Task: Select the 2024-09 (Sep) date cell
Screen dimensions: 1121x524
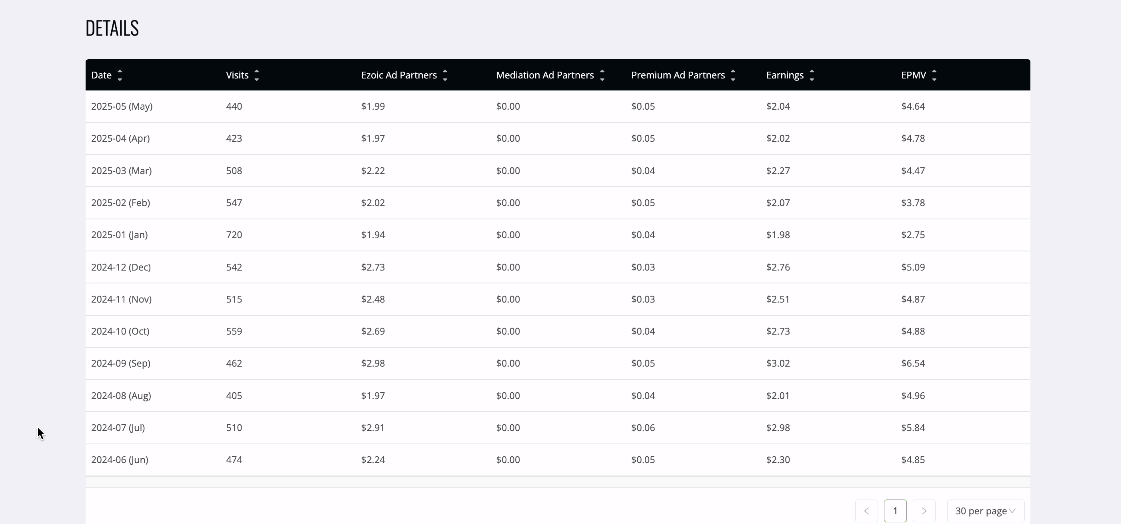Action: click(x=121, y=363)
